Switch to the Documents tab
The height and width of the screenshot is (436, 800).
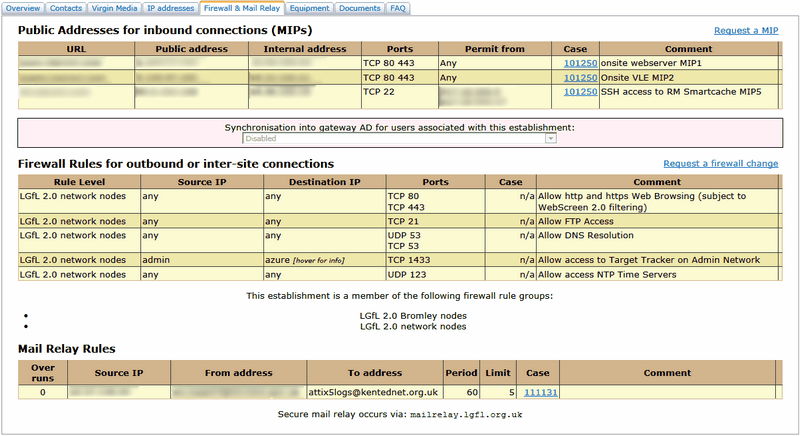pos(360,8)
